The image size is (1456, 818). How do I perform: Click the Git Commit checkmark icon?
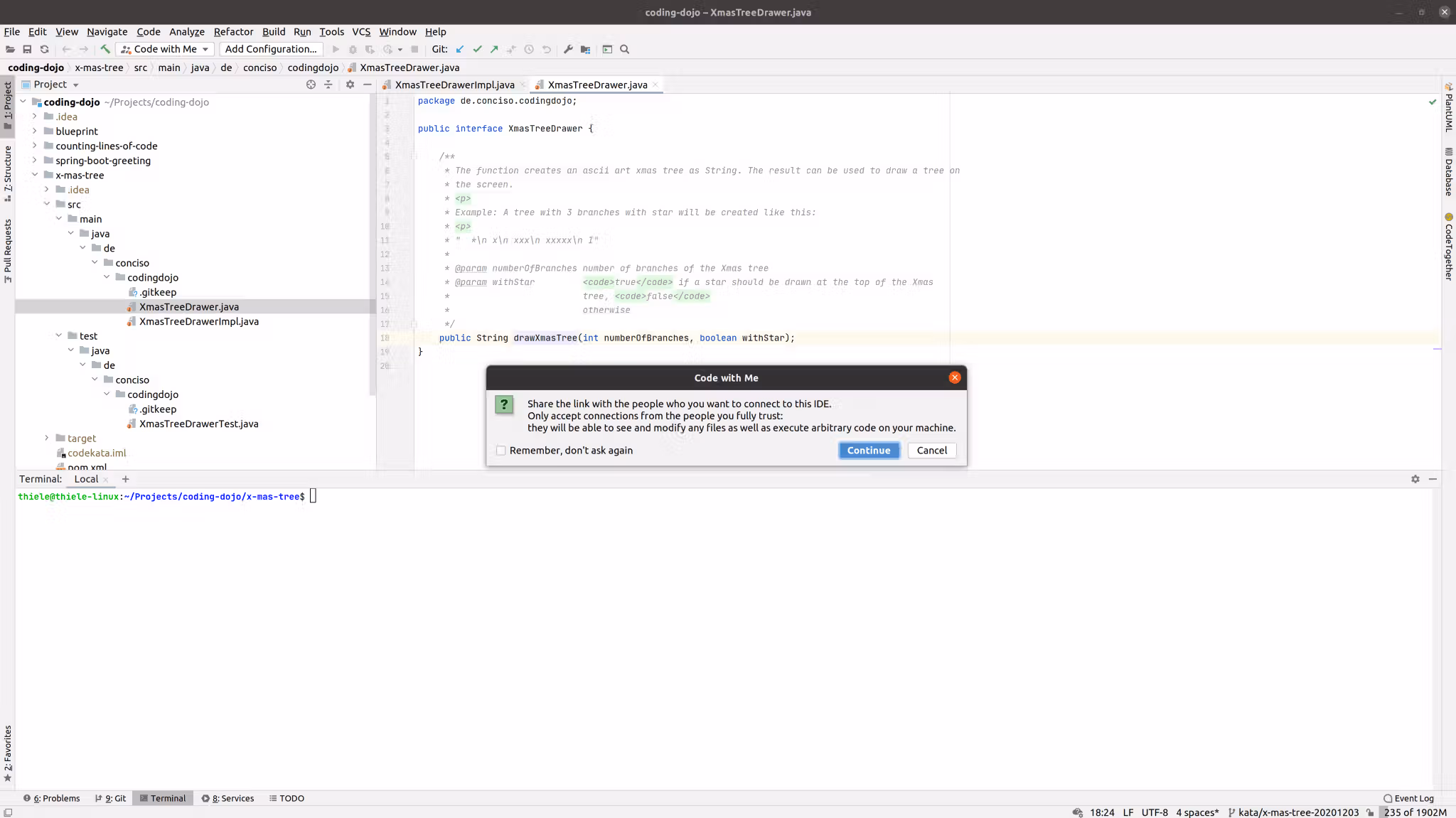coord(477,49)
